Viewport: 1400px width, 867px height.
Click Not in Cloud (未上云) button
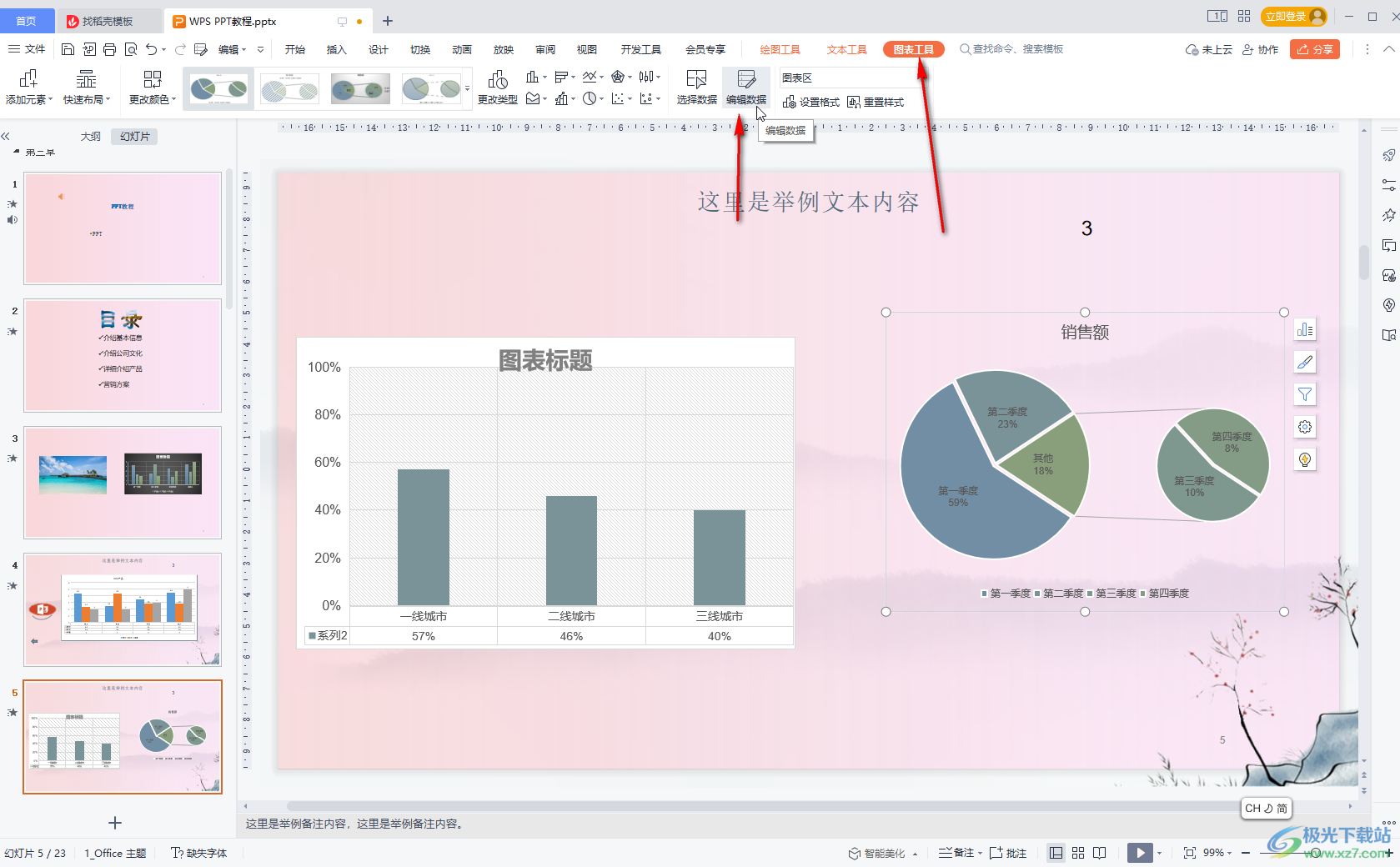point(1209,49)
